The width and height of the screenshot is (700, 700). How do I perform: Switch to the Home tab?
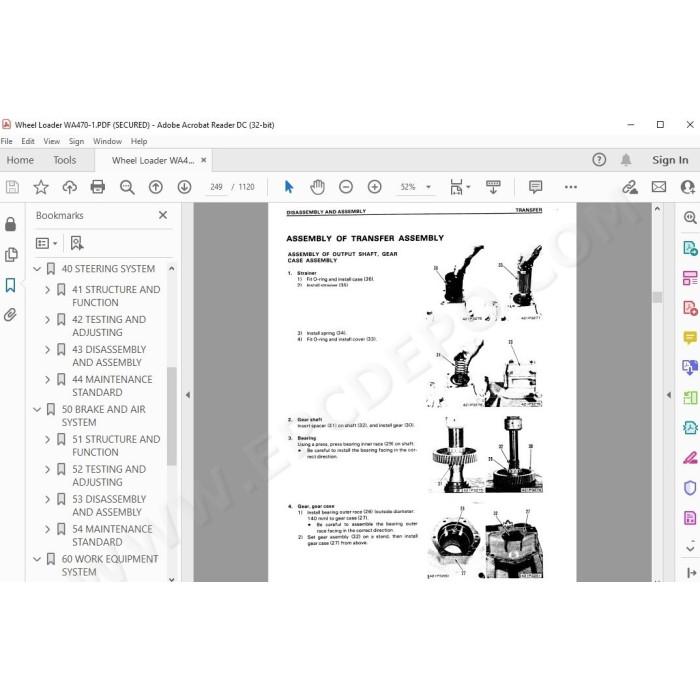pyautogui.click(x=20, y=160)
